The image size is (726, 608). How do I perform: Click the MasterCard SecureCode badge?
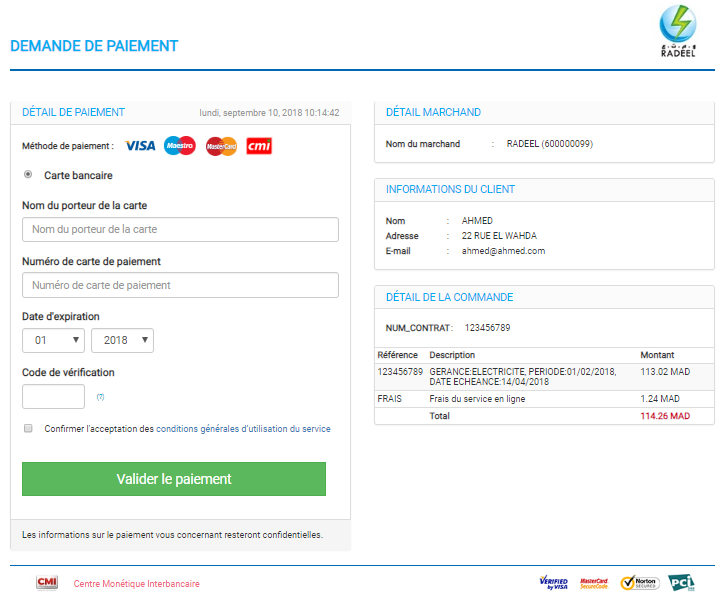point(594,582)
